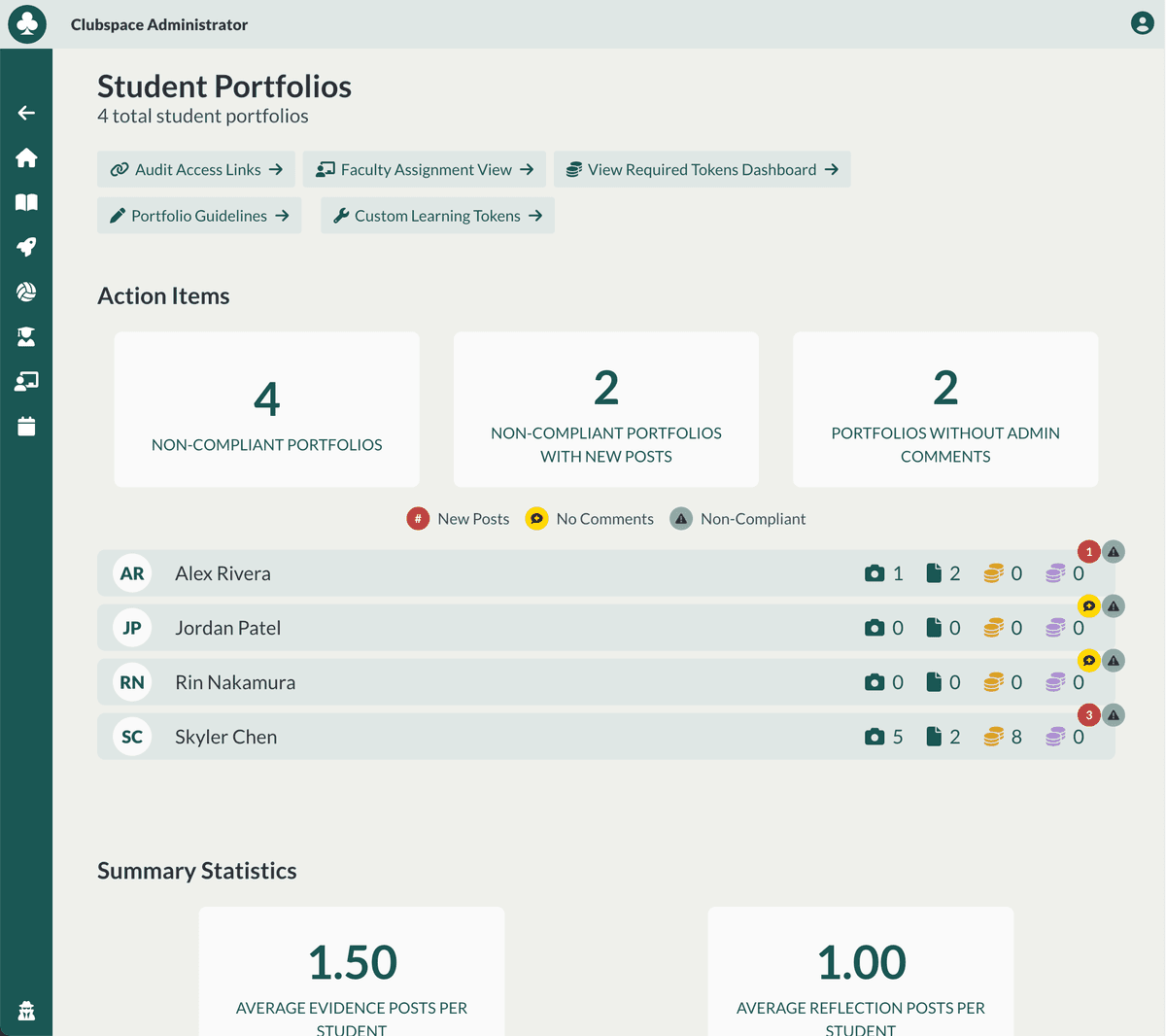Click Skyler Chen's gold tokens icon
Screen dimensions: 1166x1036
point(993,737)
